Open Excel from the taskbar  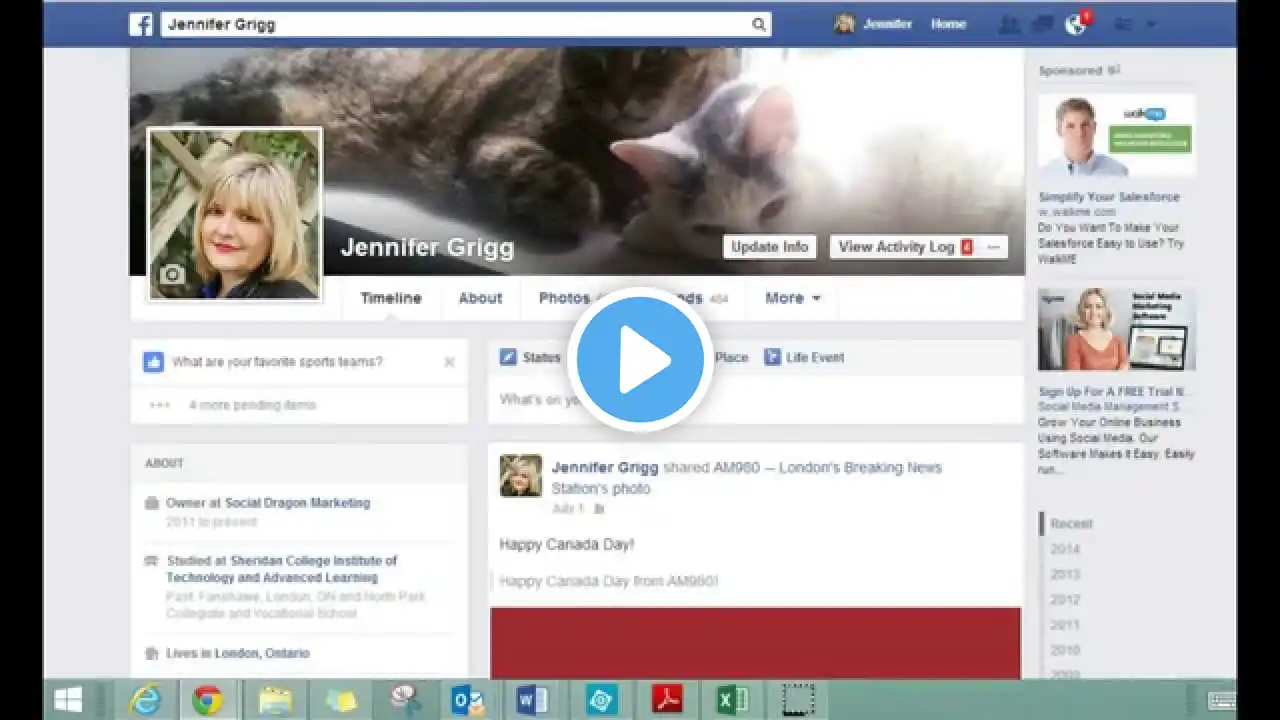733,700
